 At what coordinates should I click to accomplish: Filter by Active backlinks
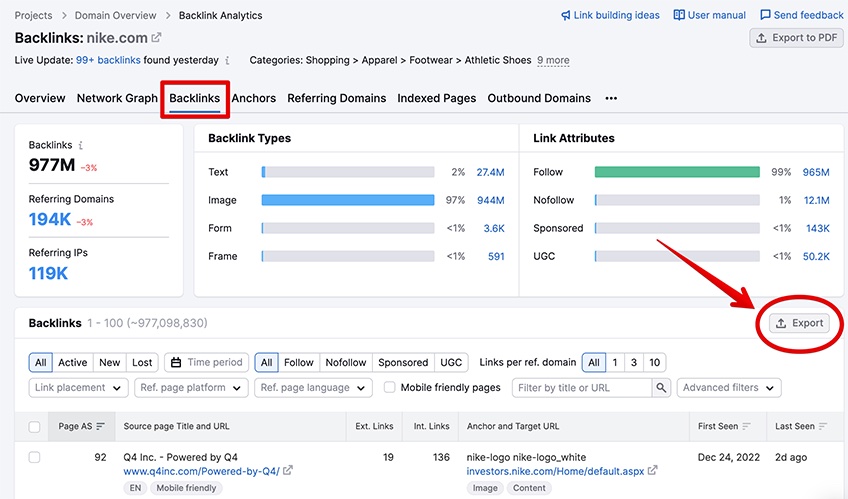[72, 363]
